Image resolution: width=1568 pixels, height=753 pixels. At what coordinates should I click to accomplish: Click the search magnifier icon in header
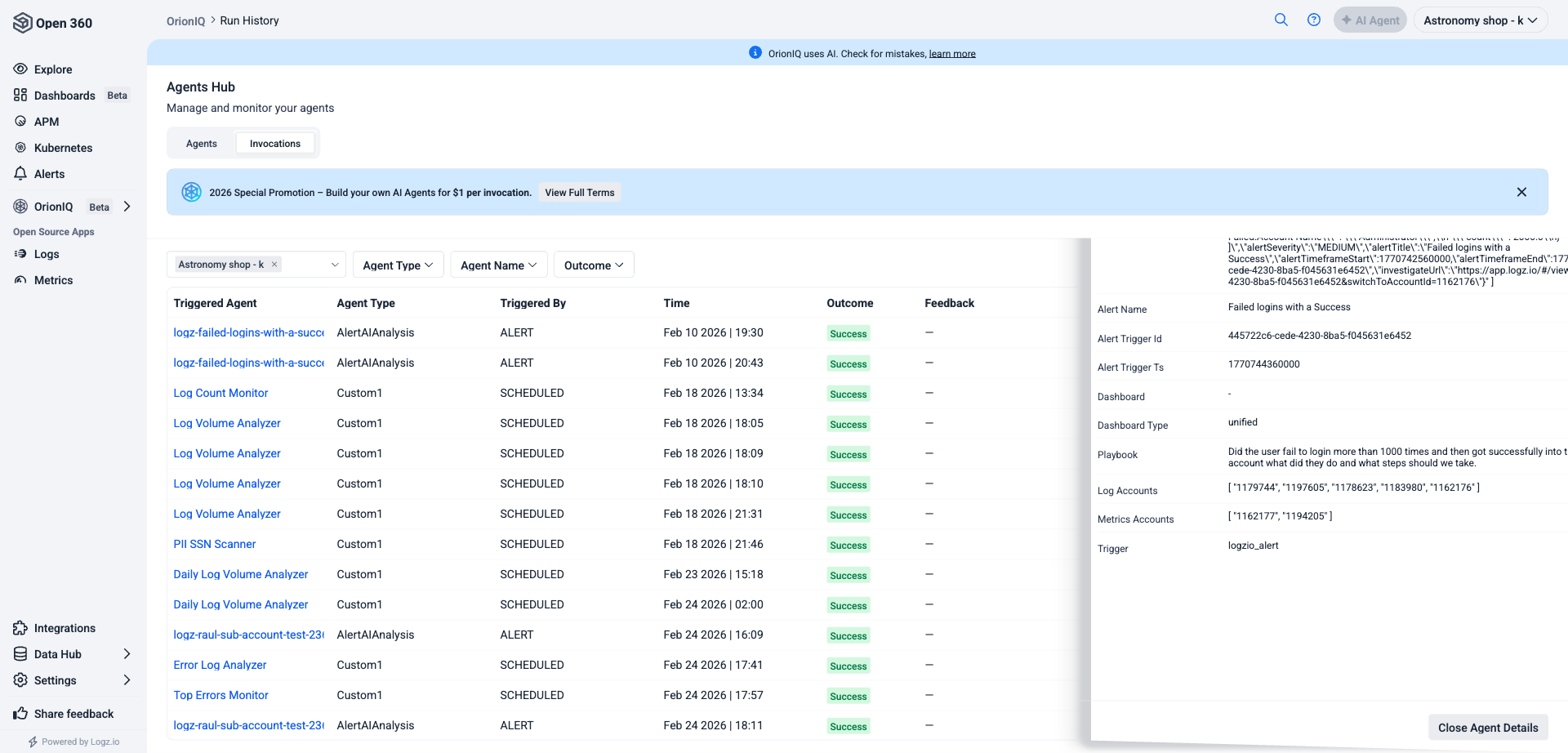(1281, 20)
